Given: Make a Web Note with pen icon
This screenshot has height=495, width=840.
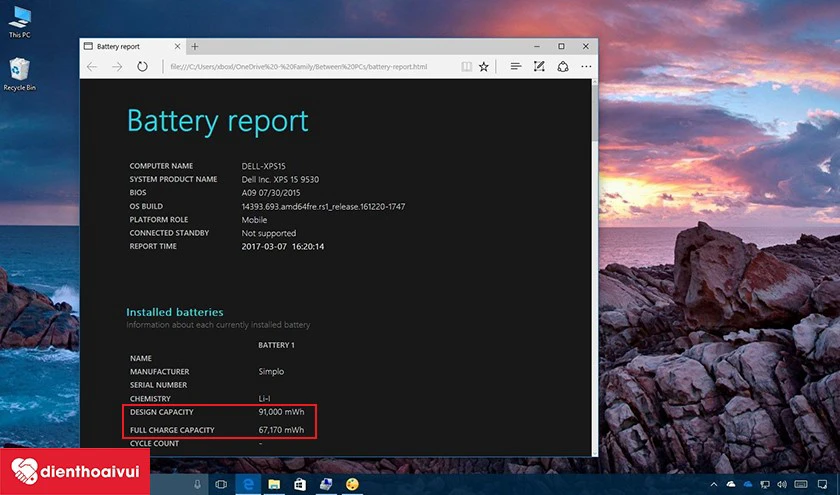Looking at the screenshot, I should [539, 66].
